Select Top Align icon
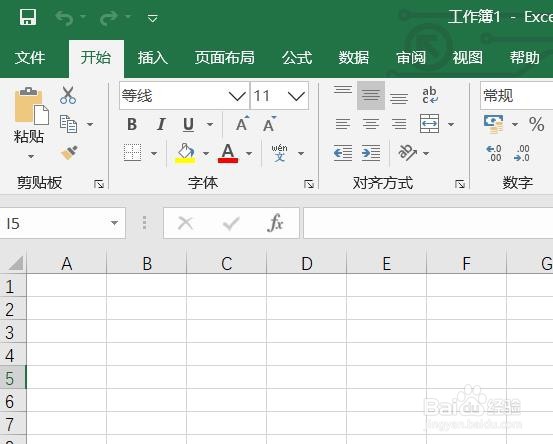The height and width of the screenshot is (444, 553). (x=343, y=90)
